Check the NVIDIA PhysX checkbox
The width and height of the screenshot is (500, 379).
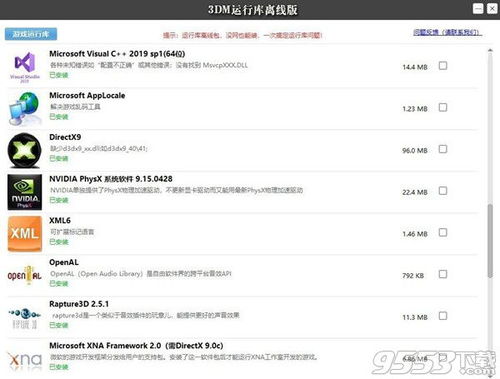point(443,191)
